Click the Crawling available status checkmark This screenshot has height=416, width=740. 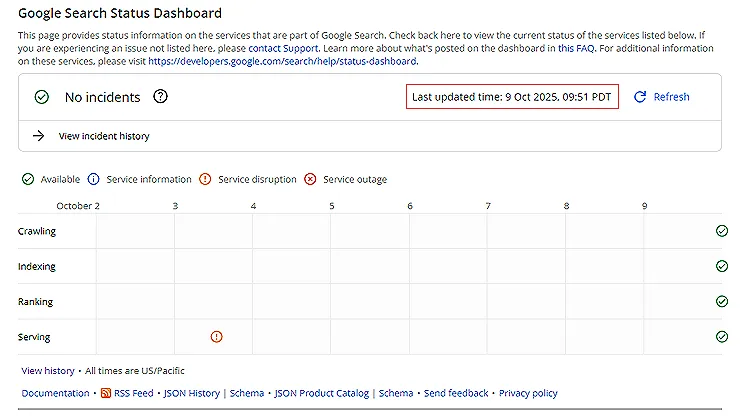pos(722,231)
